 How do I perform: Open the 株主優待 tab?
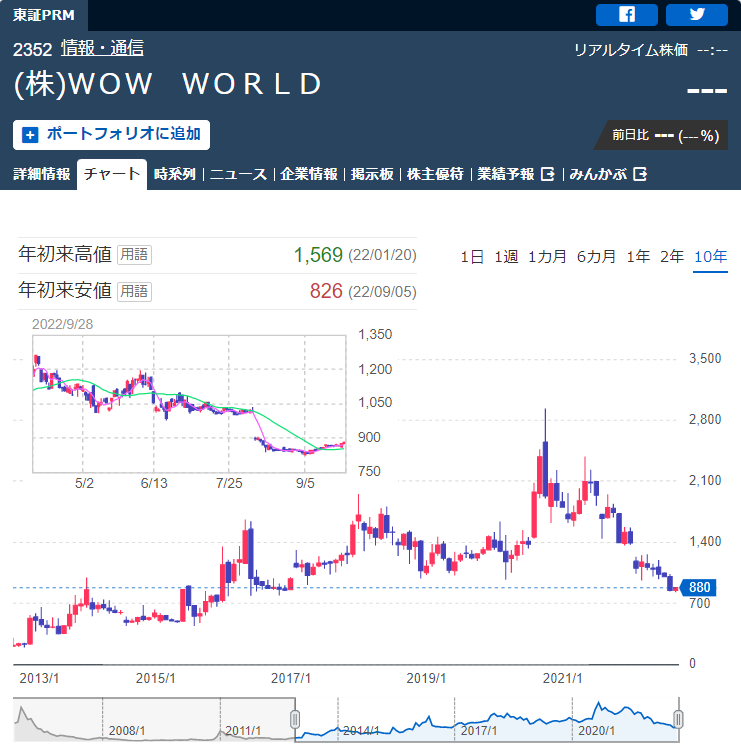click(436, 174)
